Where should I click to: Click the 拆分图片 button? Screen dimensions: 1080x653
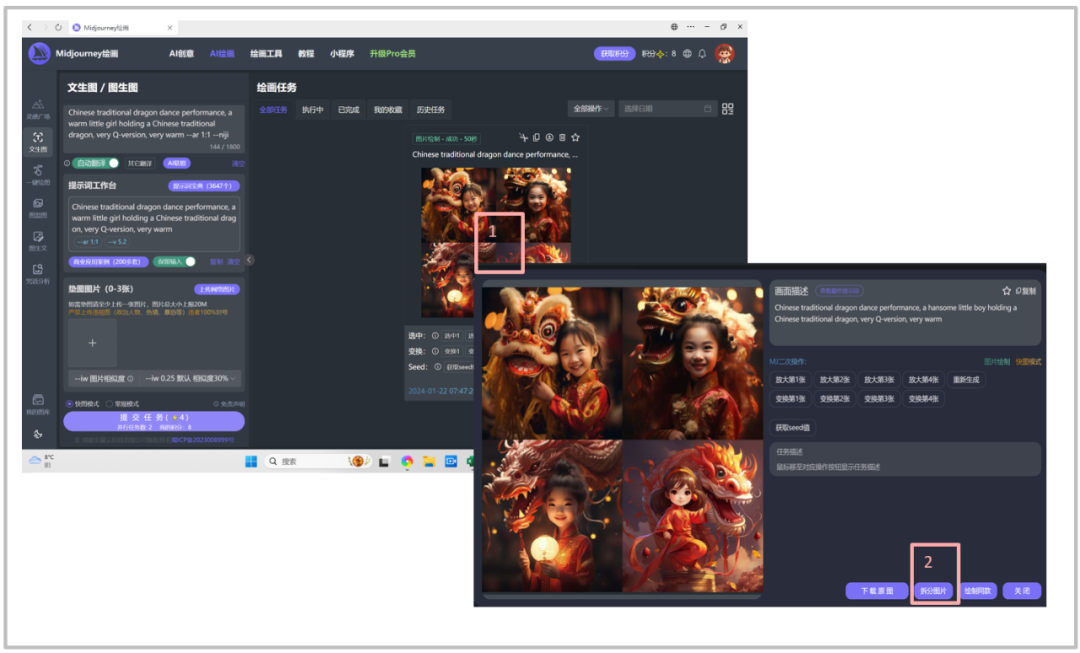(x=933, y=591)
